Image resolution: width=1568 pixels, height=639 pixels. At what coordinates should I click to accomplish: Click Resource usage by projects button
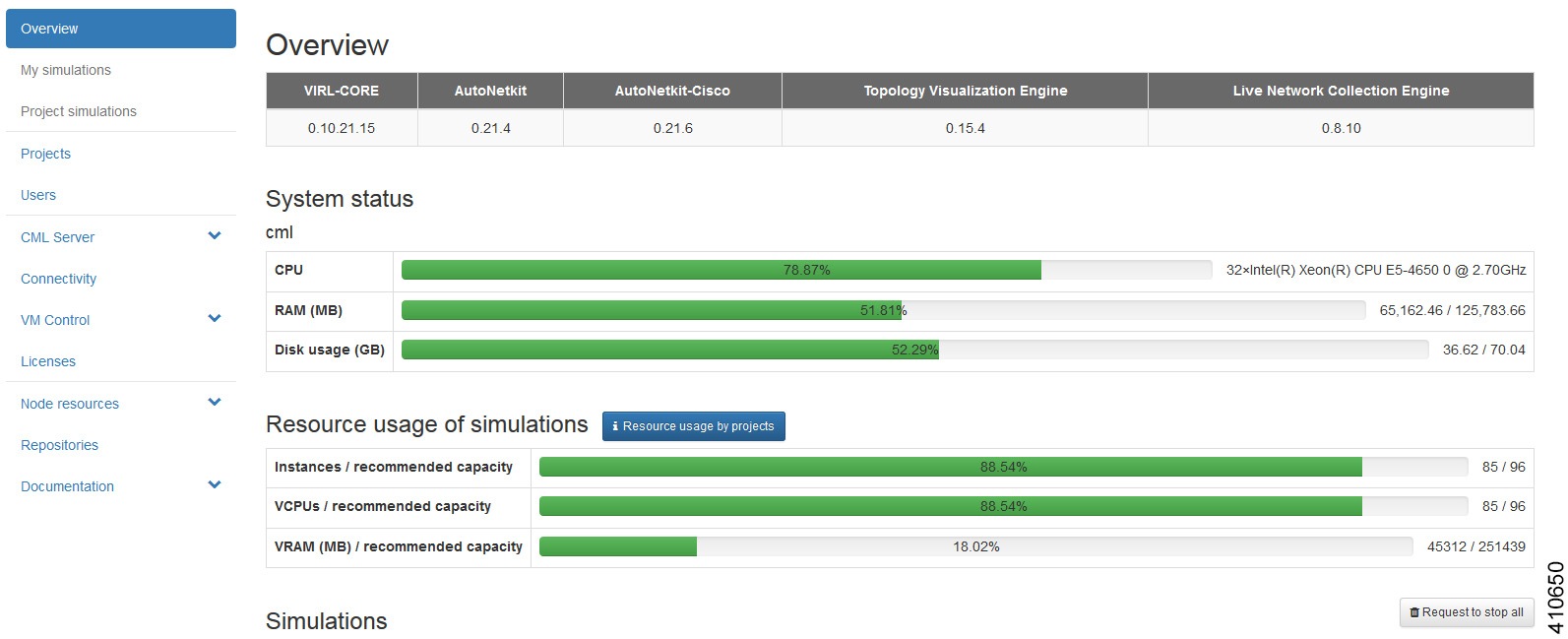[694, 426]
